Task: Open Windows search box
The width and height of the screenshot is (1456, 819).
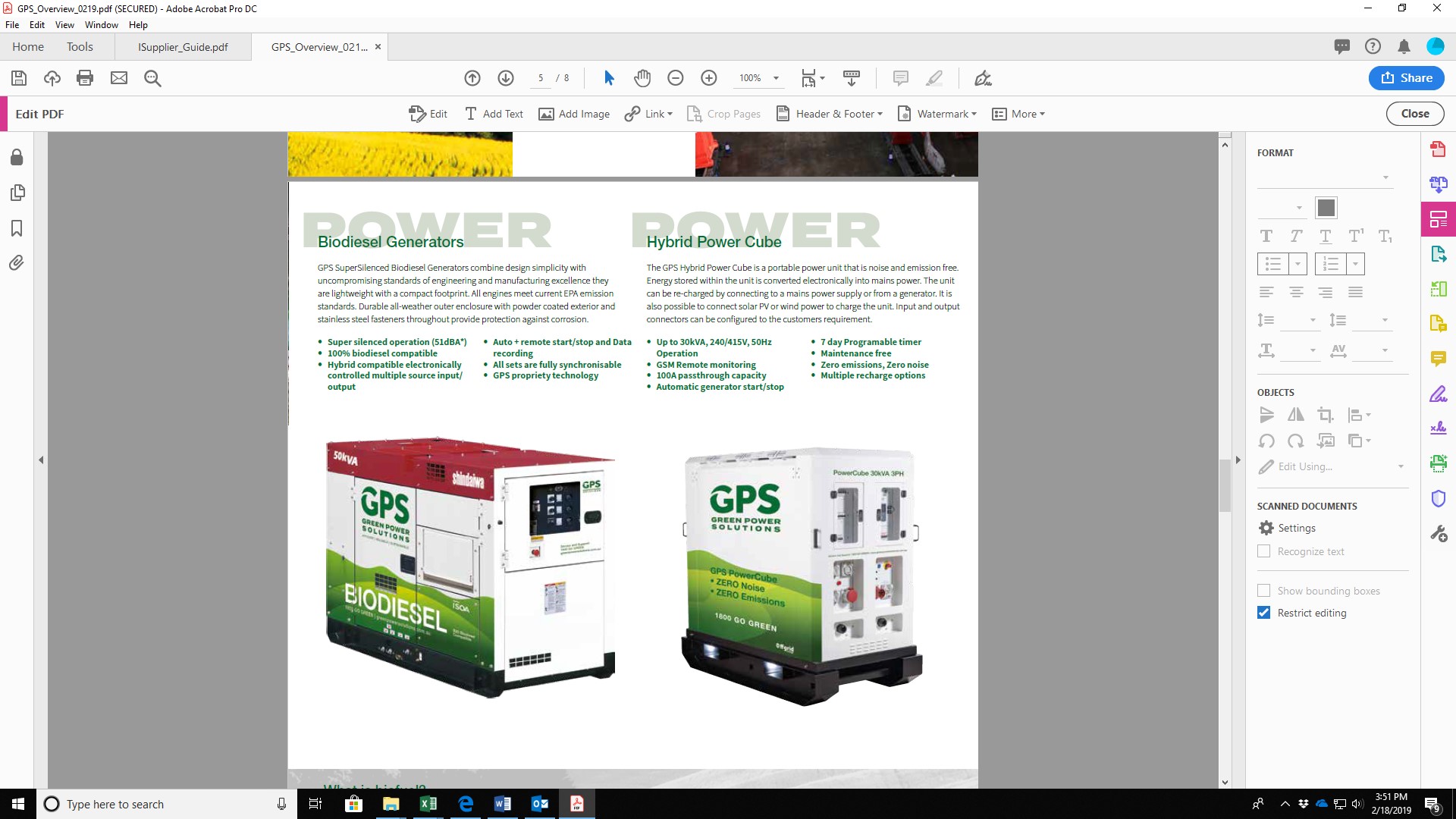Action: tap(167, 804)
